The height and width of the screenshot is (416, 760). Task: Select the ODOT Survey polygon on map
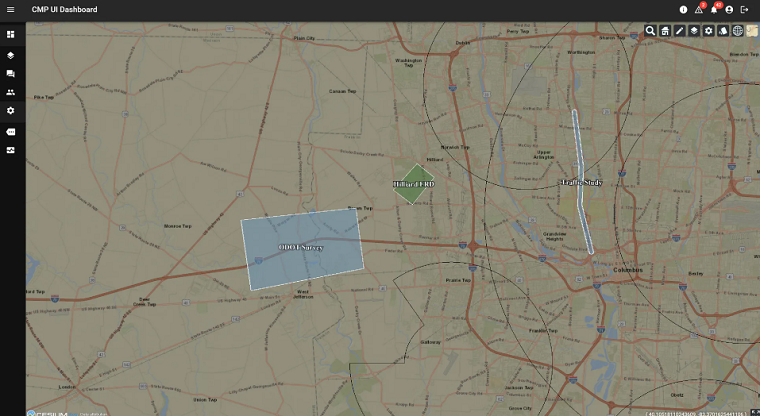click(302, 248)
